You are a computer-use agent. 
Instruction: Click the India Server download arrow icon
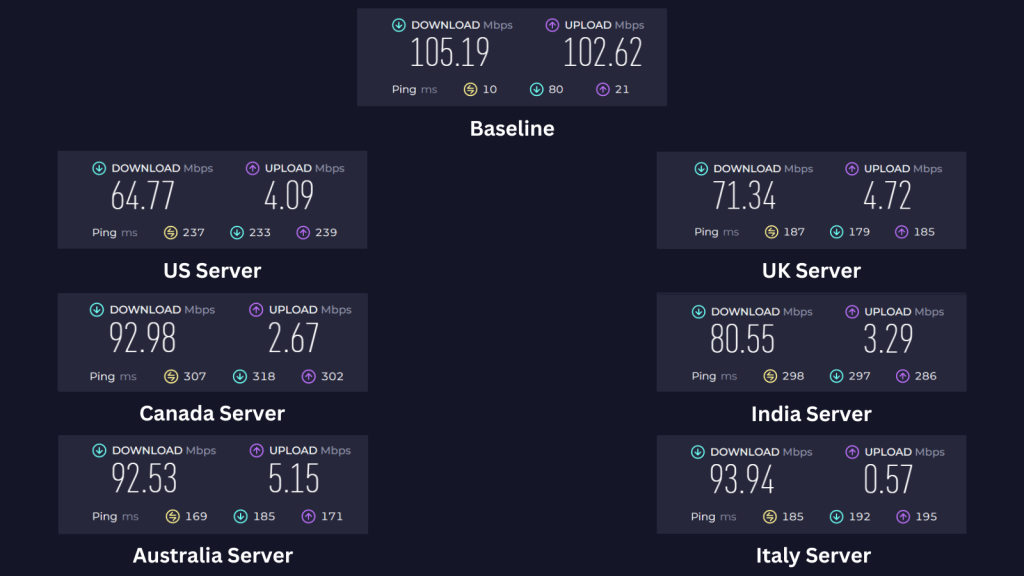coord(699,312)
